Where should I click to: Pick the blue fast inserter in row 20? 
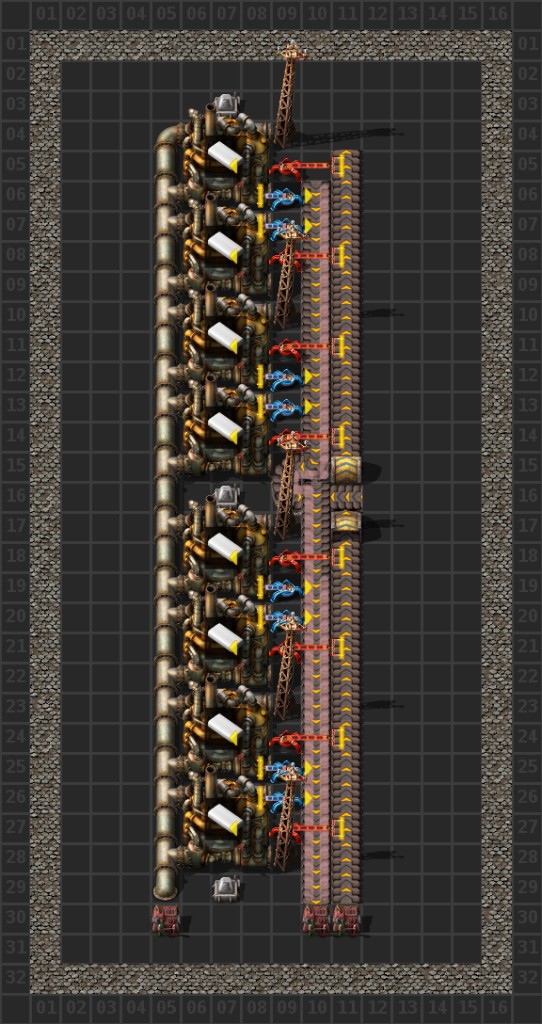pyautogui.click(x=285, y=618)
